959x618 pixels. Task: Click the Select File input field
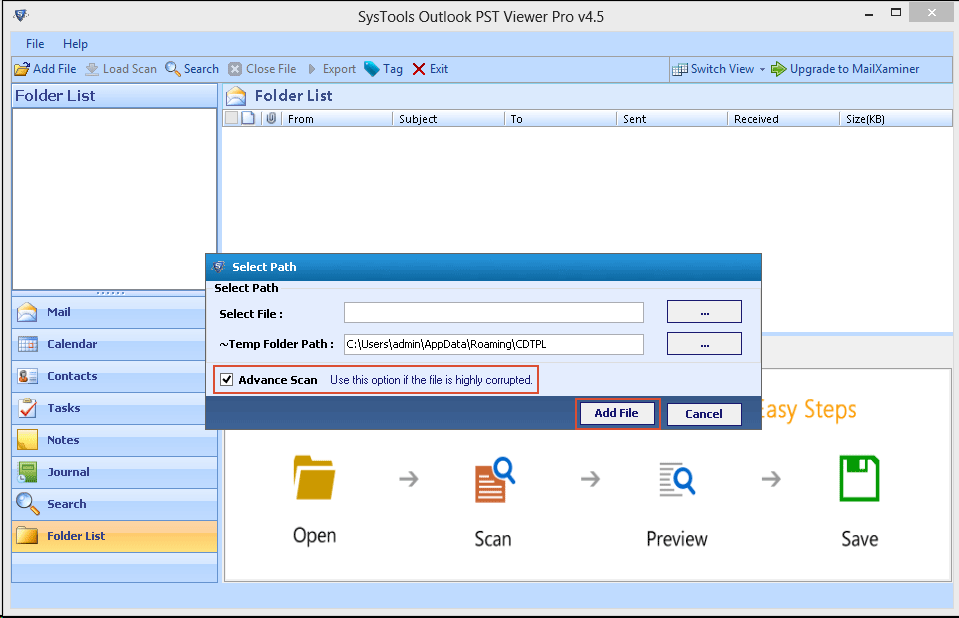pyautogui.click(x=494, y=313)
